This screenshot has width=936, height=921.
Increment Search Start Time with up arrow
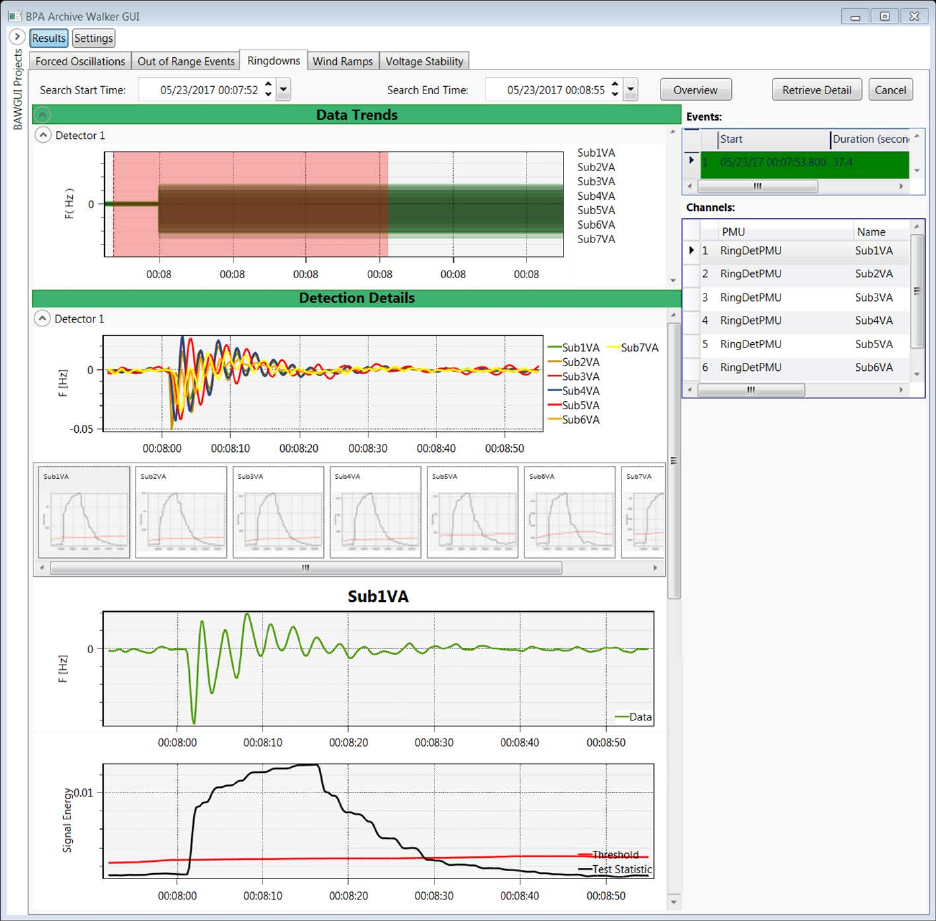[x=268, y=85]
